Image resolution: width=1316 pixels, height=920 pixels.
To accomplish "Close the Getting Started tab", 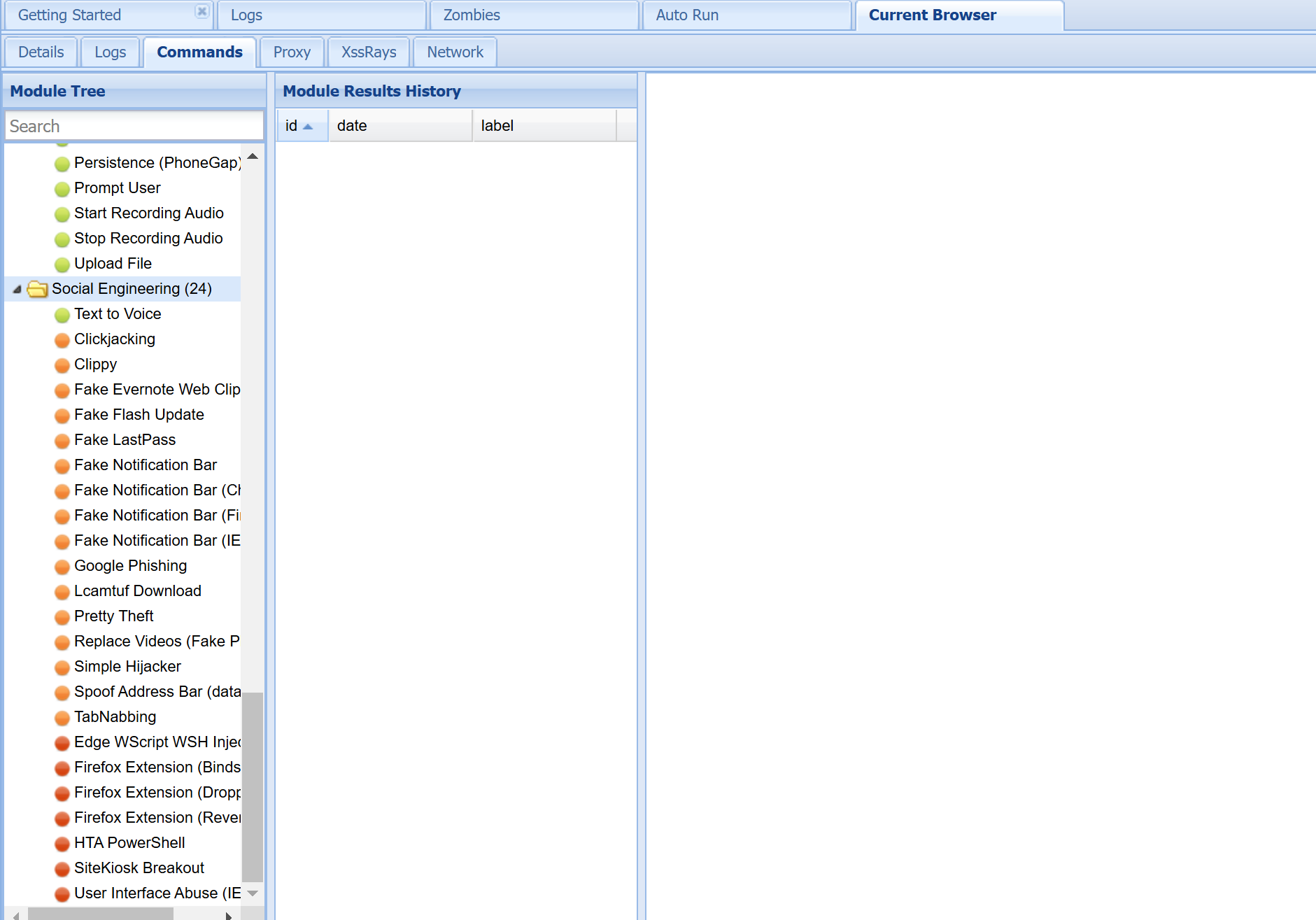I will 201,11.
